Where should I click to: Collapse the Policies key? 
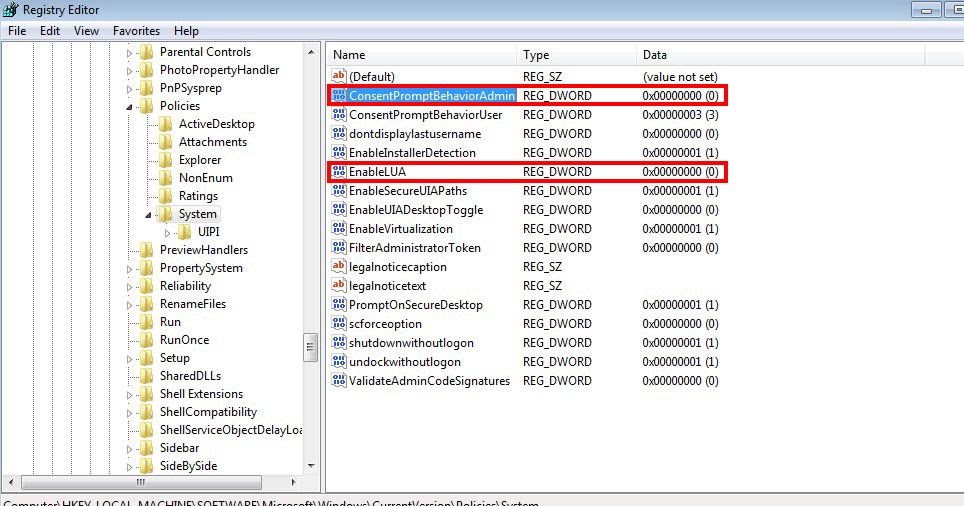(x=130, y=107)
